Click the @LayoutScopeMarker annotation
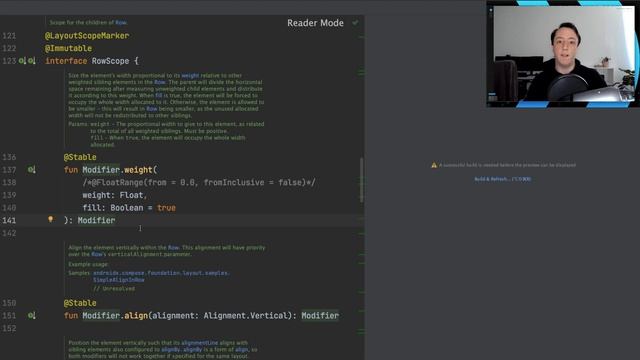Image resolution: width=640 pixels, height=360 pixels. (x=87, y=36)
